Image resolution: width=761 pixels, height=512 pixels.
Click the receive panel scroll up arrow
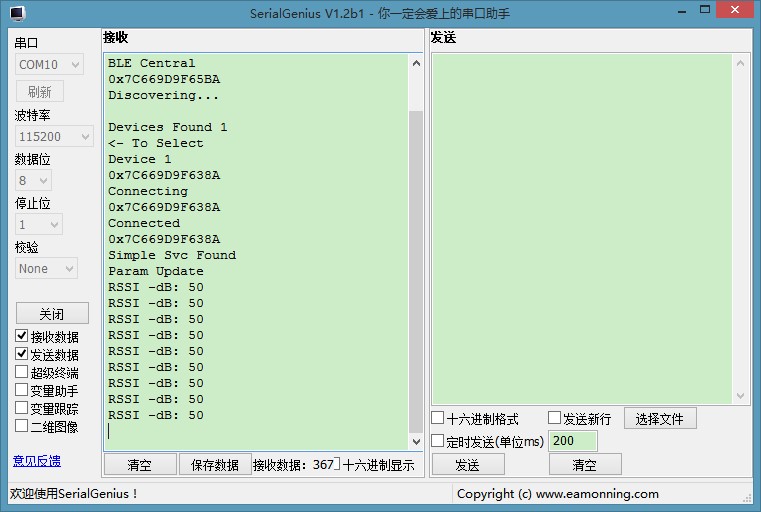coord(416,63)
